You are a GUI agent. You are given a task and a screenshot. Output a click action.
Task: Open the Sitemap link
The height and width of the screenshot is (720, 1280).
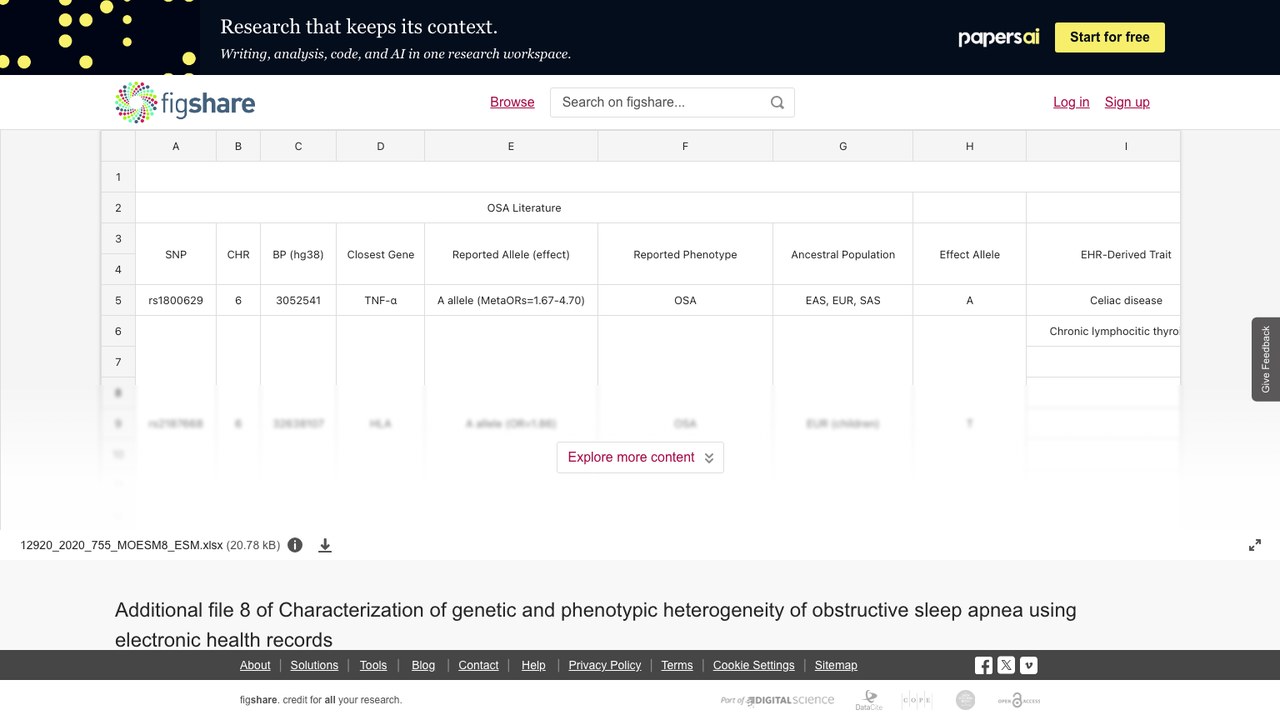click(836, 665)
